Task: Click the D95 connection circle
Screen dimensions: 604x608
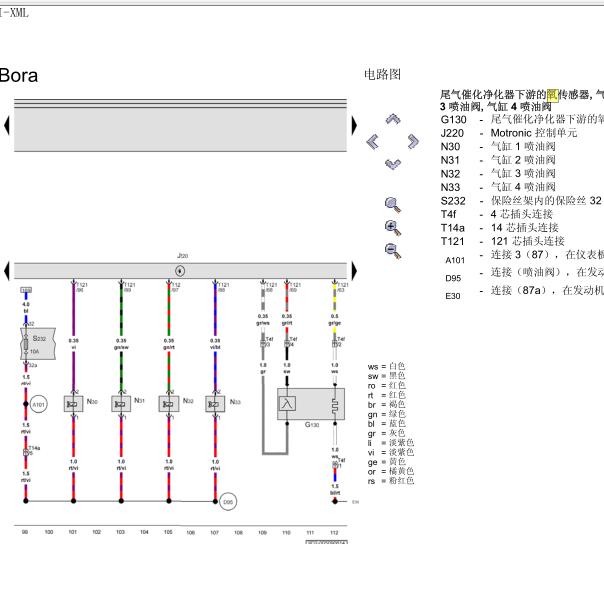Action: click(228, 502)
